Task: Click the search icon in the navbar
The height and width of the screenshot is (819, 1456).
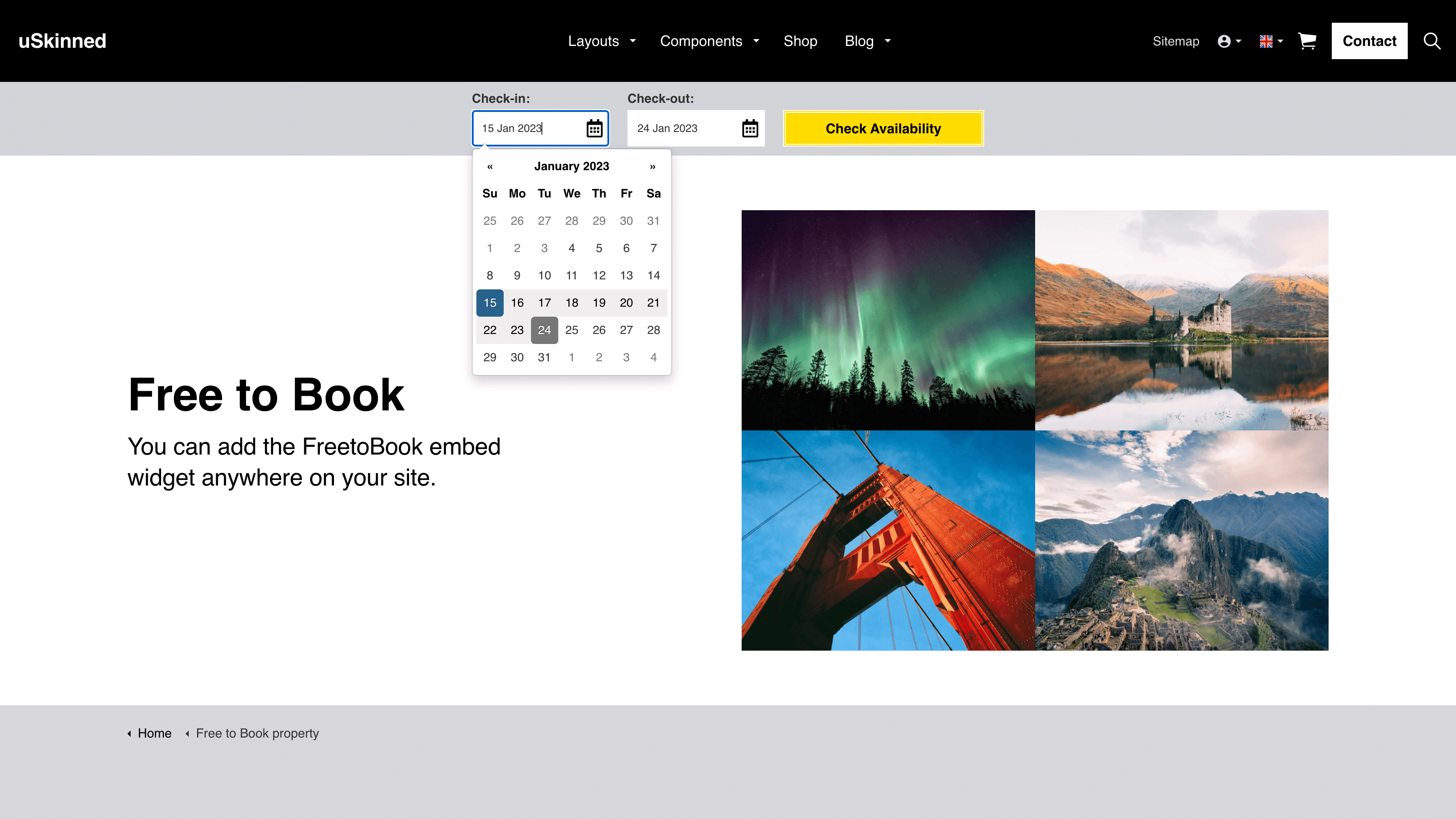Action: 1432,40
